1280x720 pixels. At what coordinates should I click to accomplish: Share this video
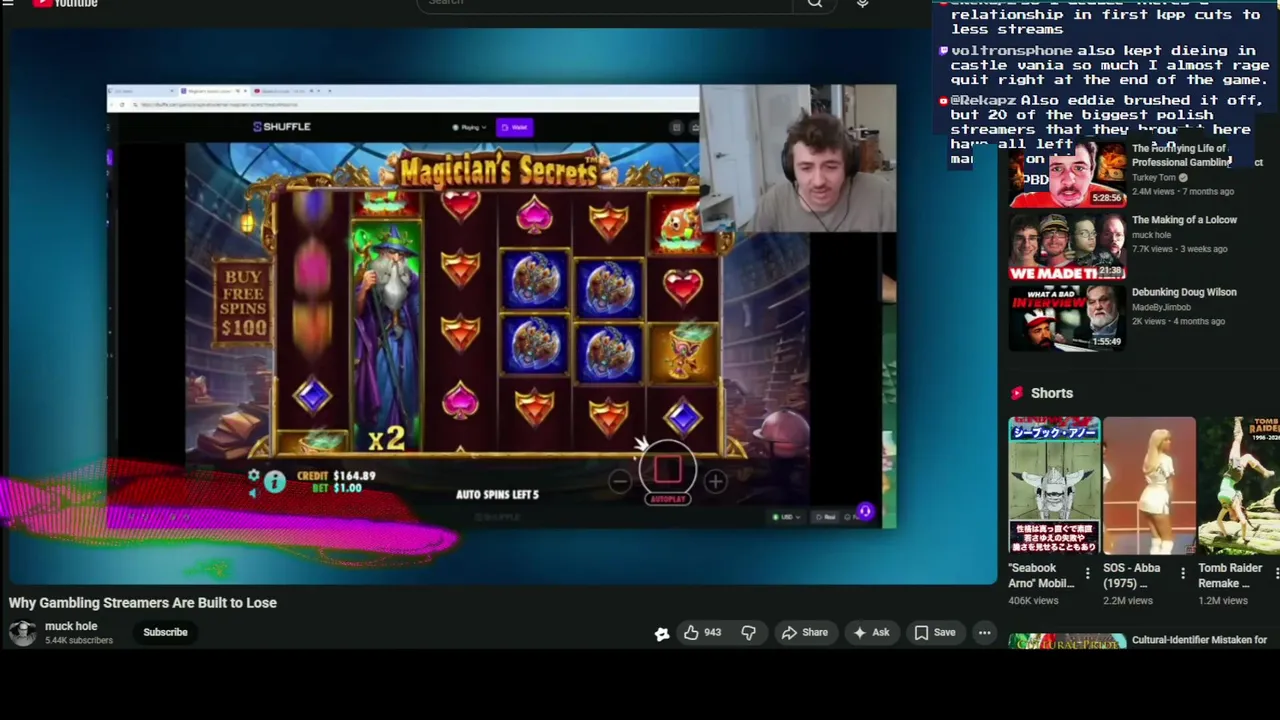point(804,632)
